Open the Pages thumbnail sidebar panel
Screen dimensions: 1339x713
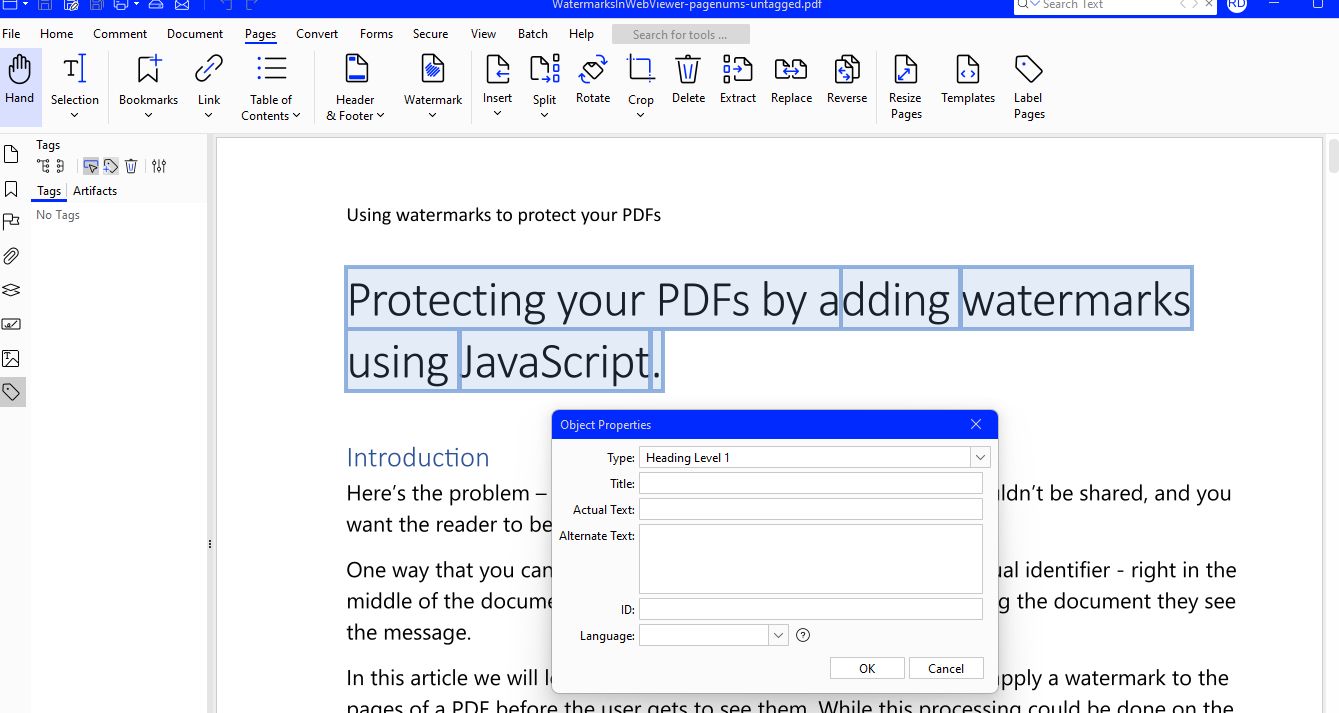tap(12, 154)
